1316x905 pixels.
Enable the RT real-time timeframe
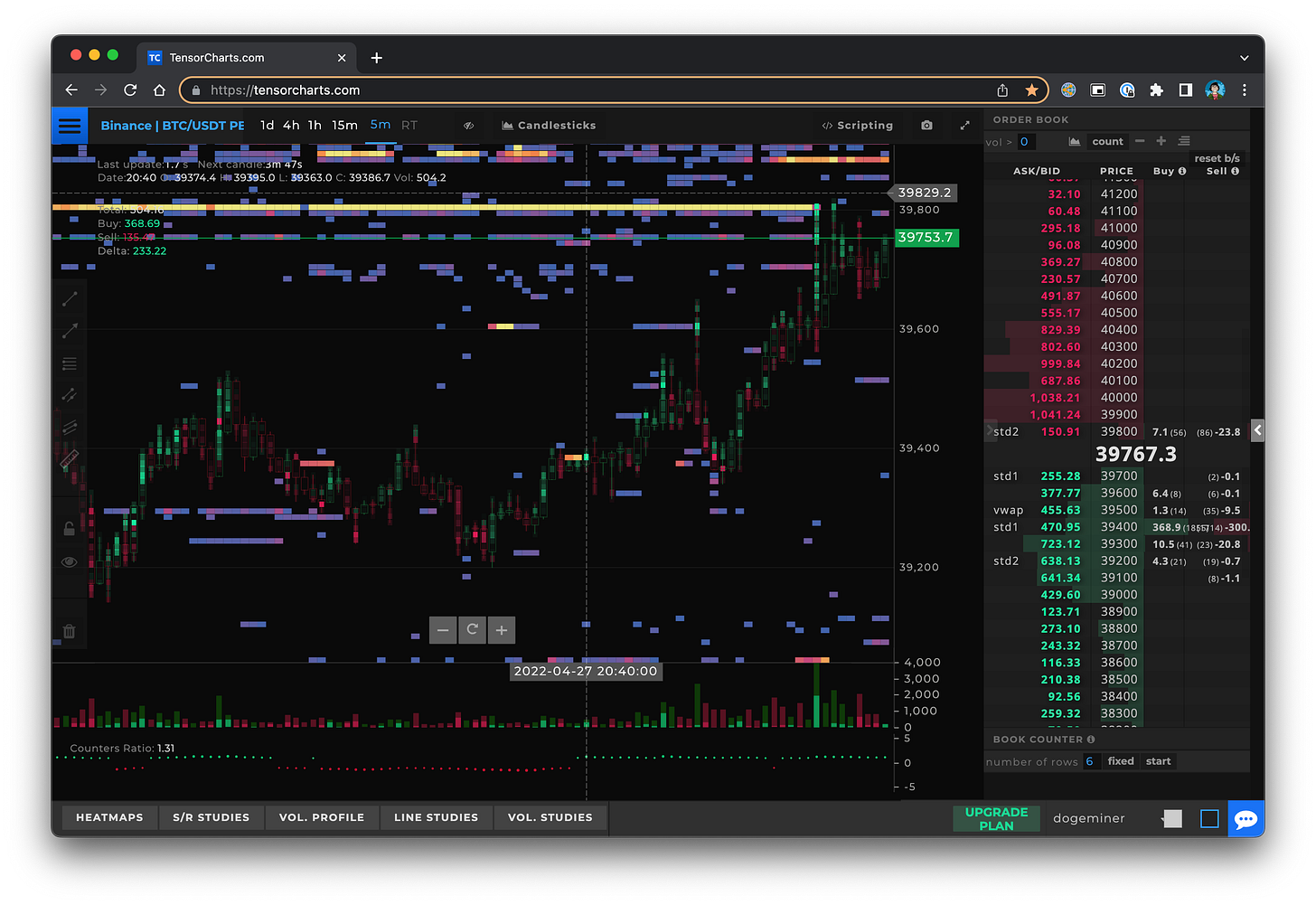click(x=409, y=126)
